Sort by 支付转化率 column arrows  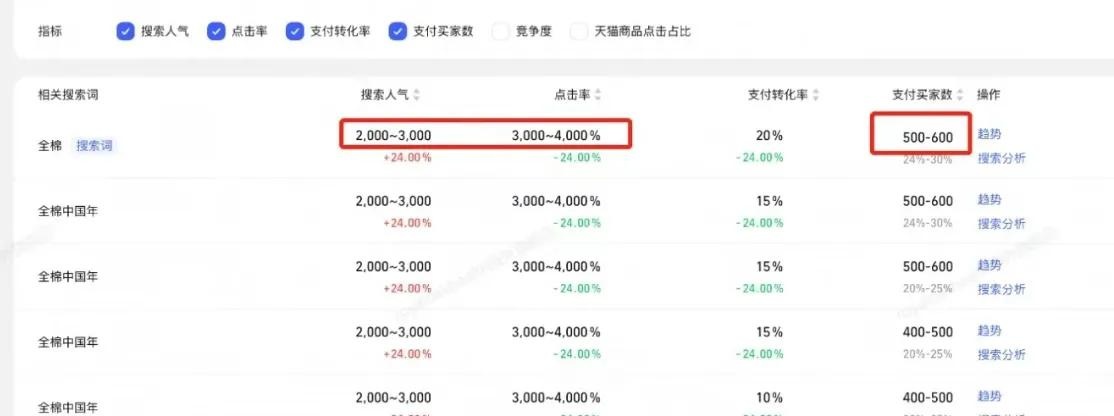tap(816, 95)
